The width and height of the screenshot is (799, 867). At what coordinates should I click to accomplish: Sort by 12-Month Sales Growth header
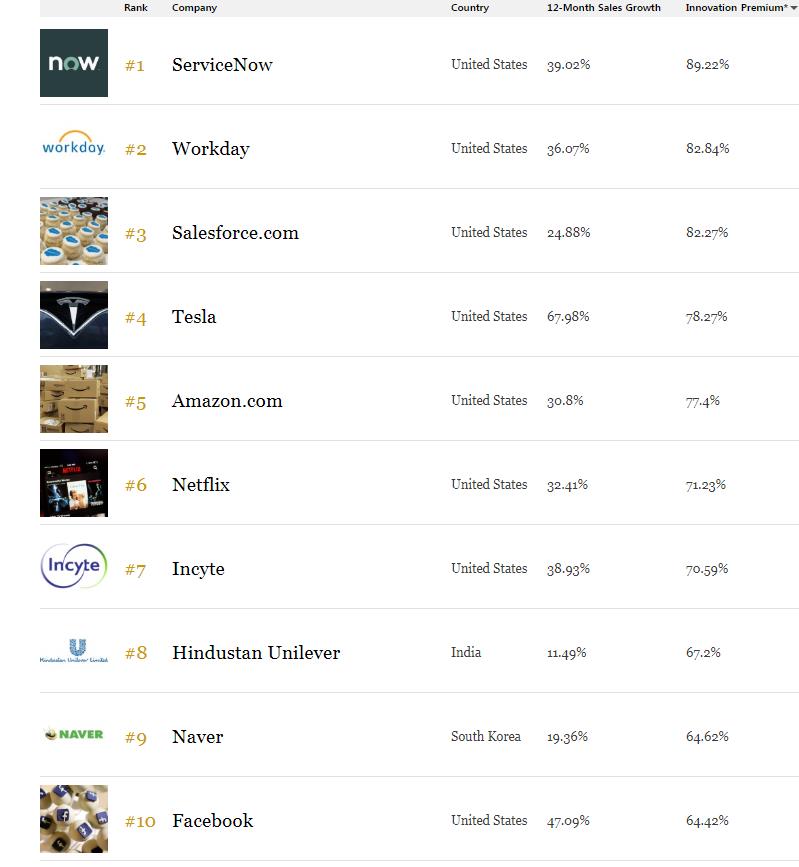[x=604, y=8]
